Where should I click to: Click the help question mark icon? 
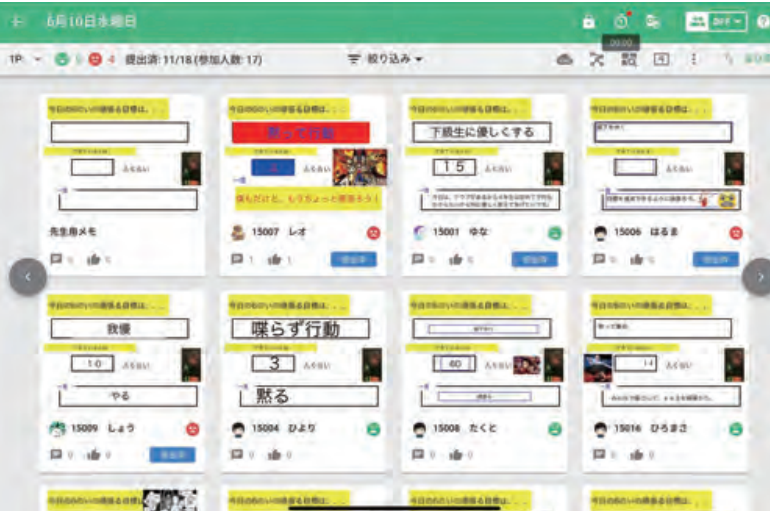pyautogui.click(x=763, y=21)
